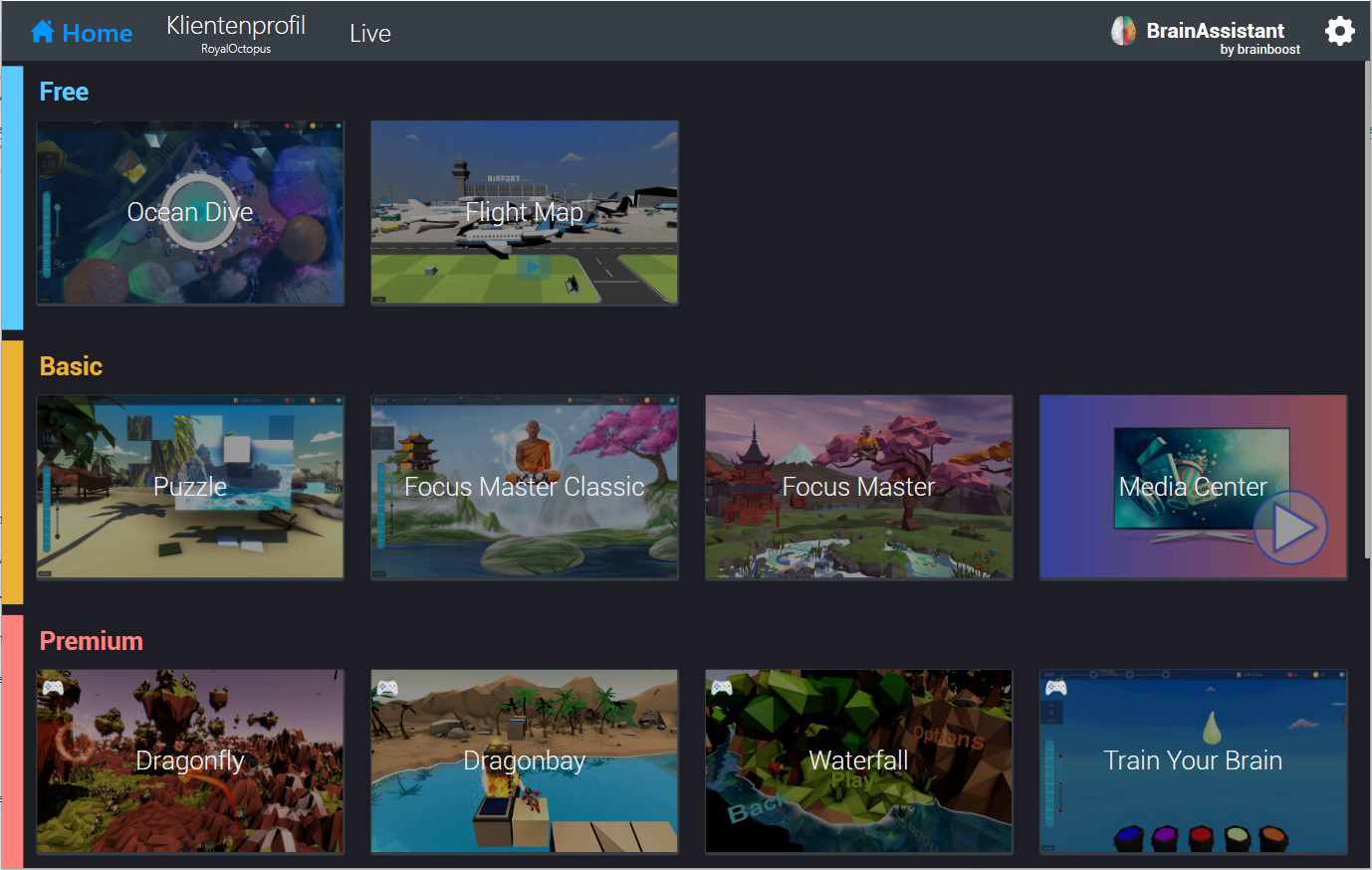The width and height of the screenshot is (1372, 870).
Task: Click the RoyalOctopus profile name
Action: click(235, 47)
